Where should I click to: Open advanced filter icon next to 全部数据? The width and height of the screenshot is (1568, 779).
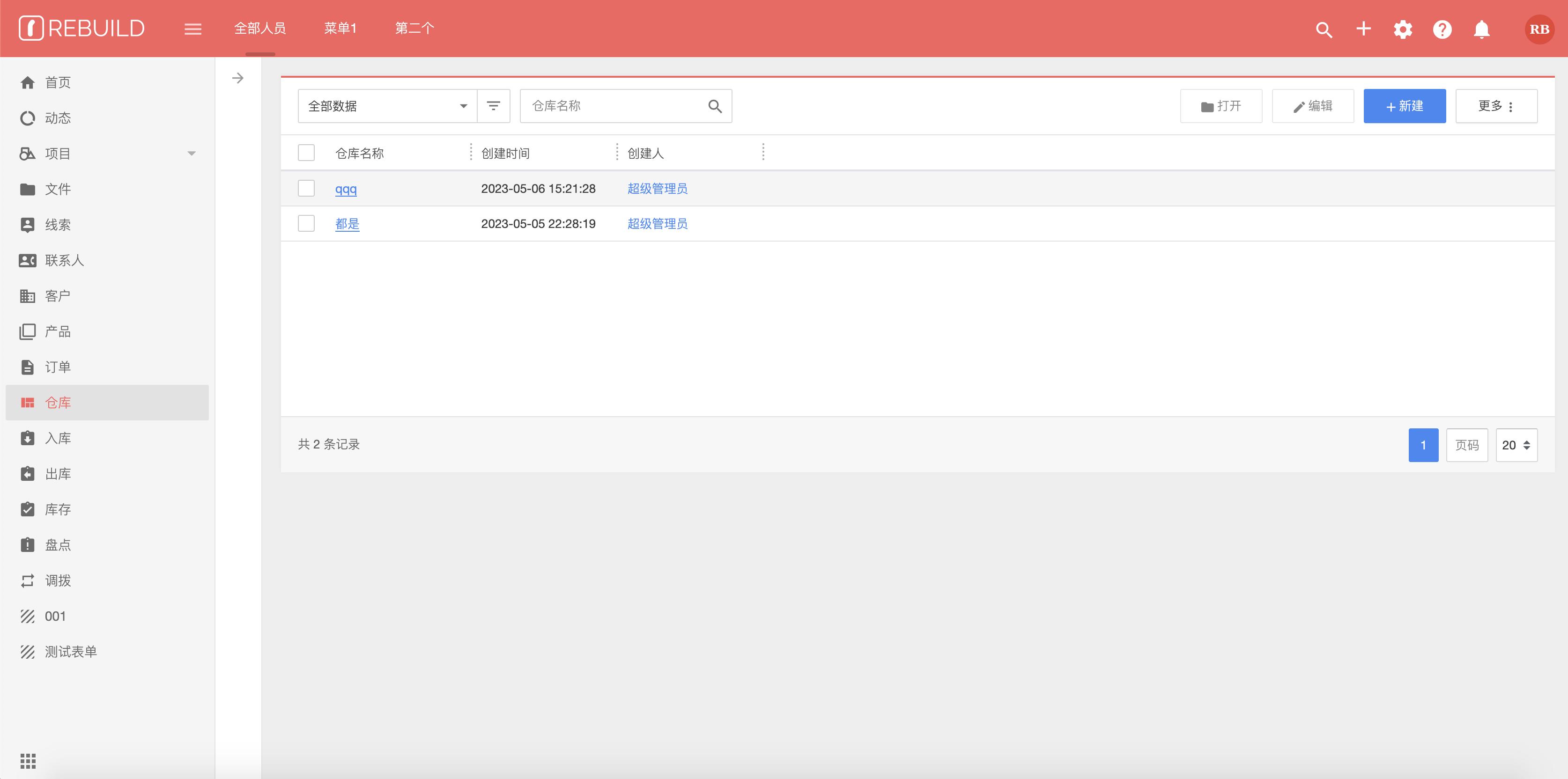point(493,106)
